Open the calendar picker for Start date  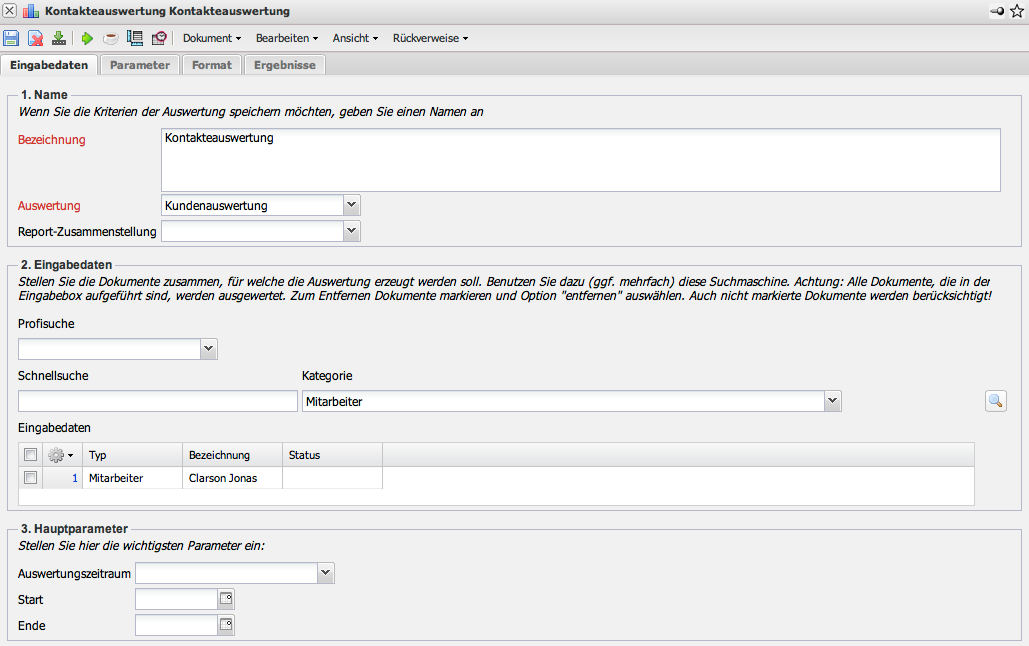(x=226, y=599)
